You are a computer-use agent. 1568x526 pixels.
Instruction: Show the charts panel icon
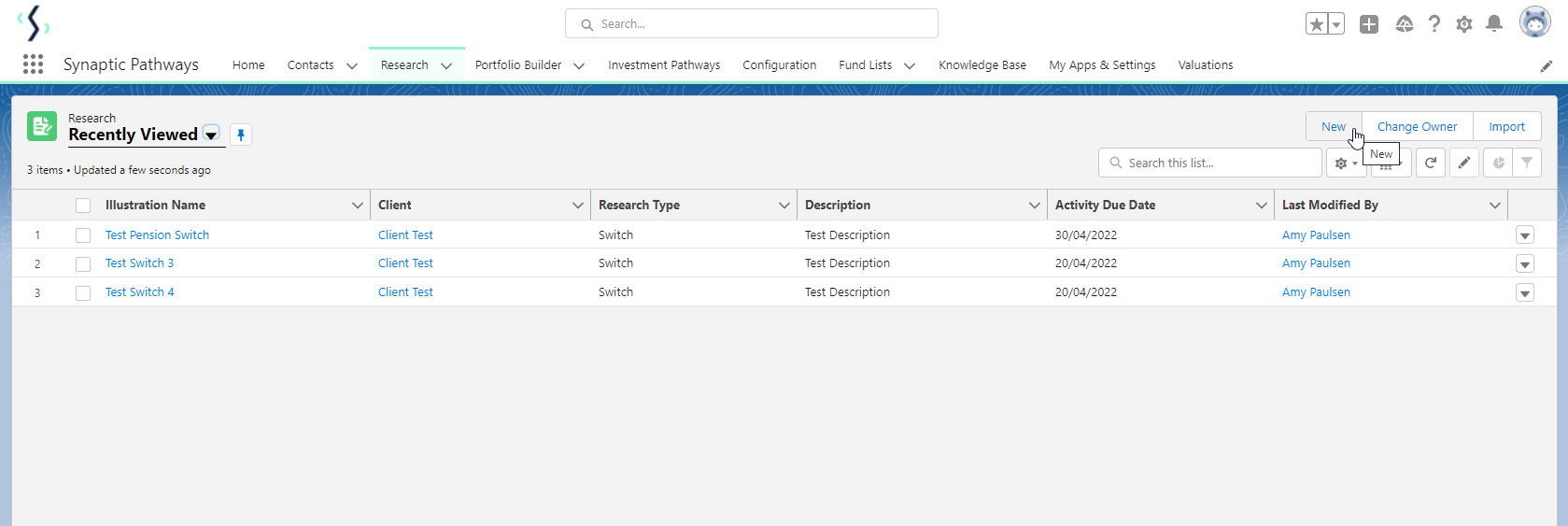pyautogui.click(x=1499, y=163)
